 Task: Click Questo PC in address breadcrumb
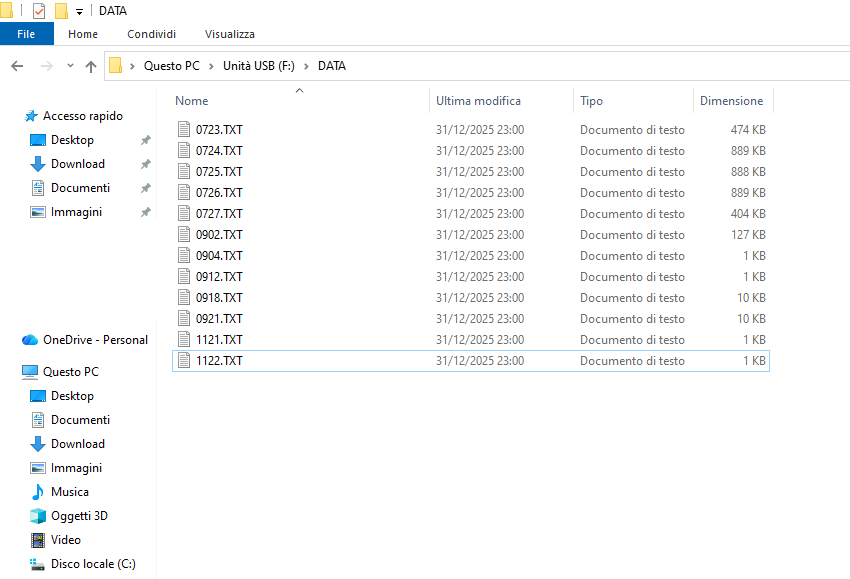(x=172, y=66)
